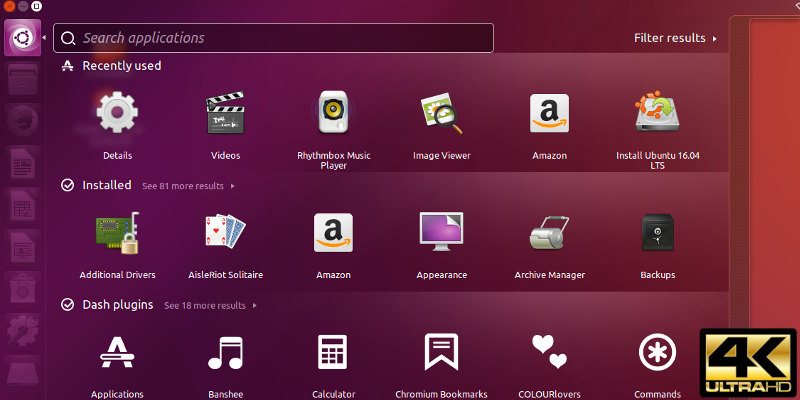Open LibreOffice Impress in the launcher
The image size is (800, 400).
coord(23,247)
